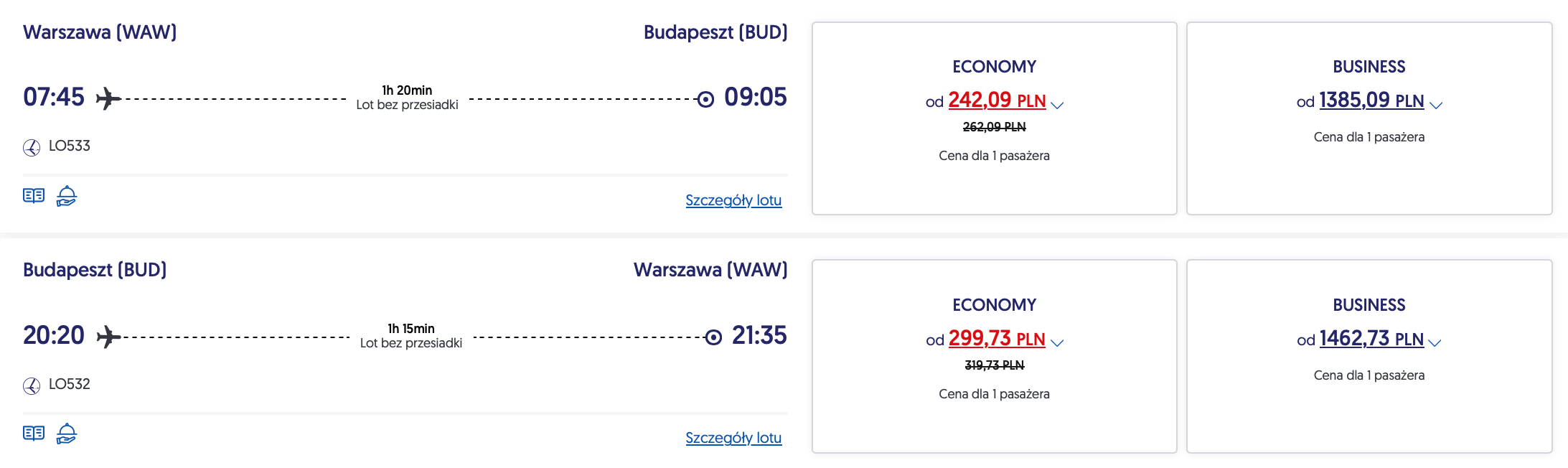Viewport: 1568px width, 468px height.
Task: Open Szczegóły lotu for the Warszawa–Budapeszt flight
Action: pos(733,200)
